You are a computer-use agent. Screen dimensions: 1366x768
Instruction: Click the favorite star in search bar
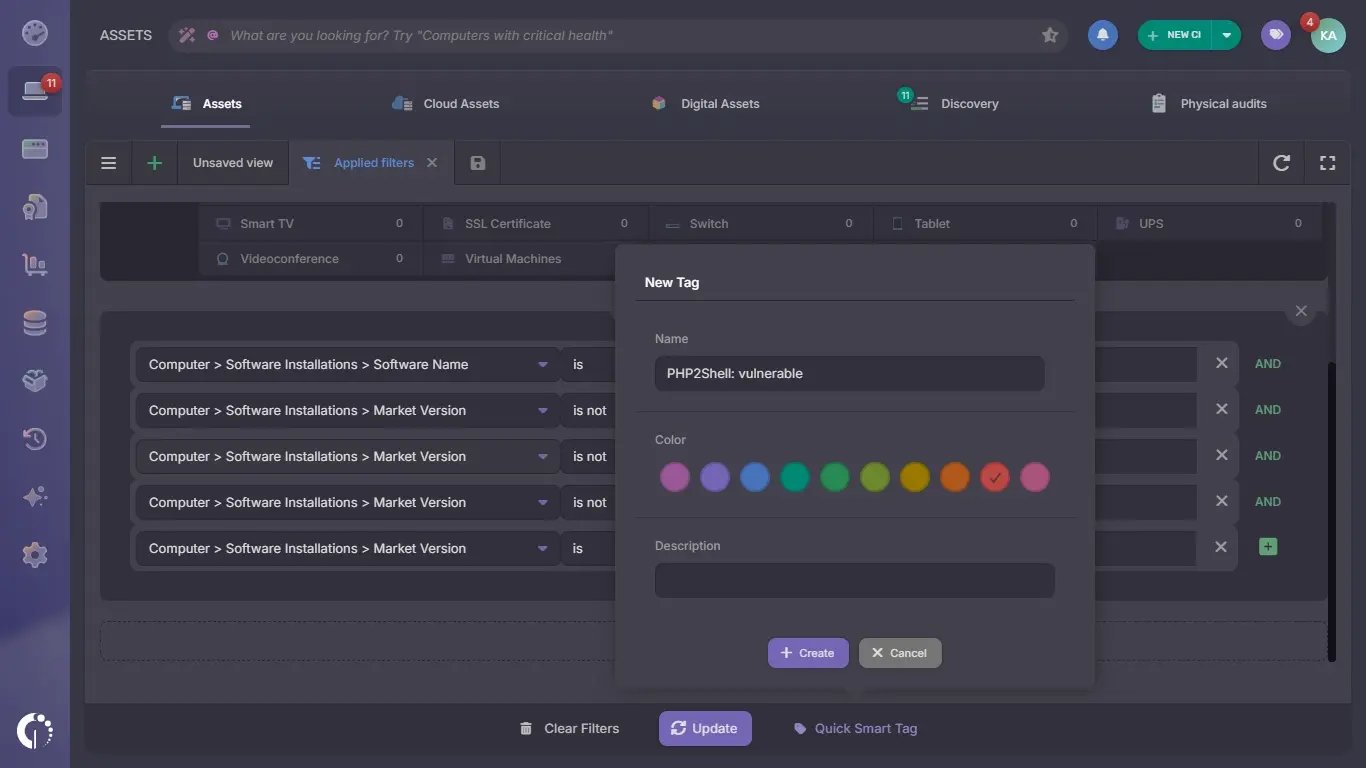[1050, 35]
